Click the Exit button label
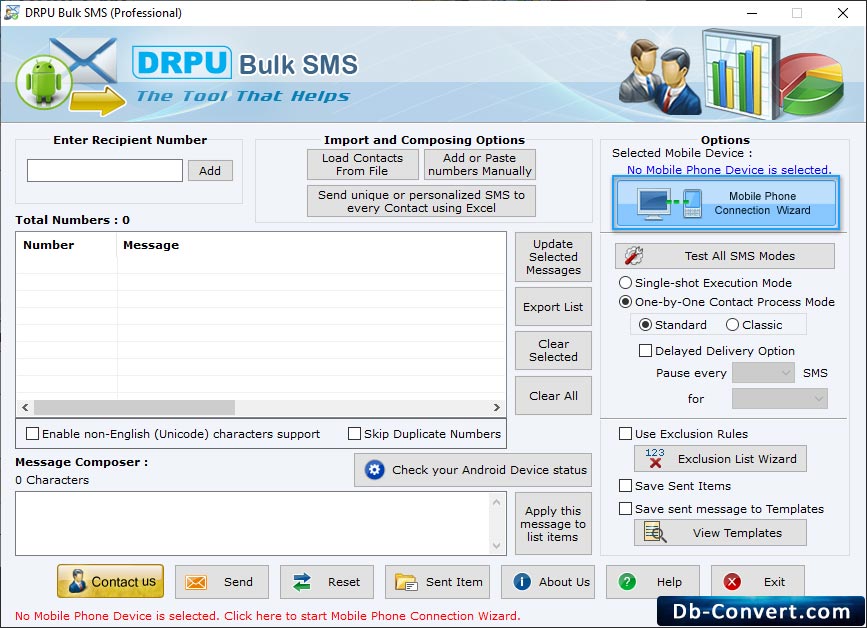Image resolution: width=867 pixels, height=628 pixels. coord(775,582)
